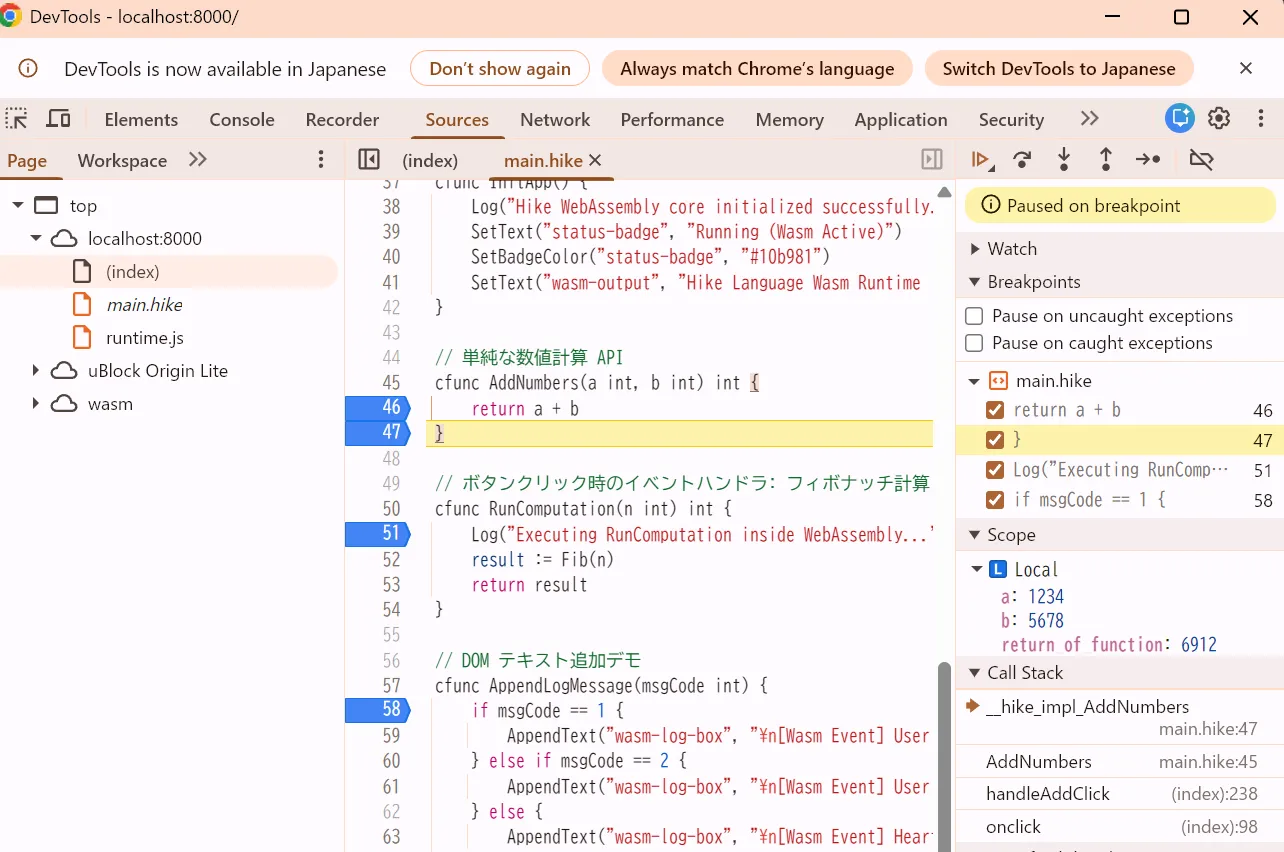1284x852 pixels.
Task: Collapse the Call Stack section
Action: [975, 673]
